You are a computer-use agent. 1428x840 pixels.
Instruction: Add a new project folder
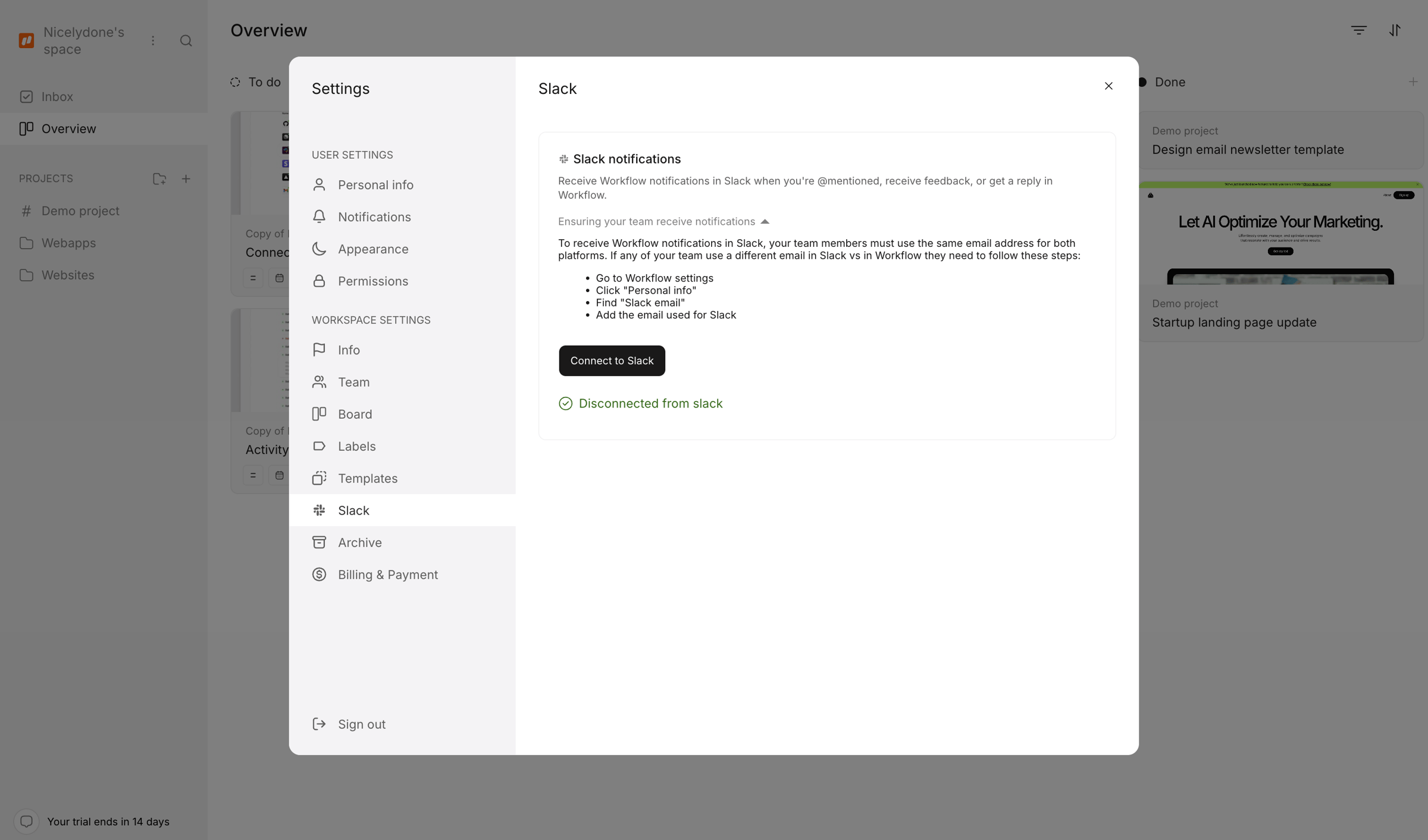pos(159,178)
